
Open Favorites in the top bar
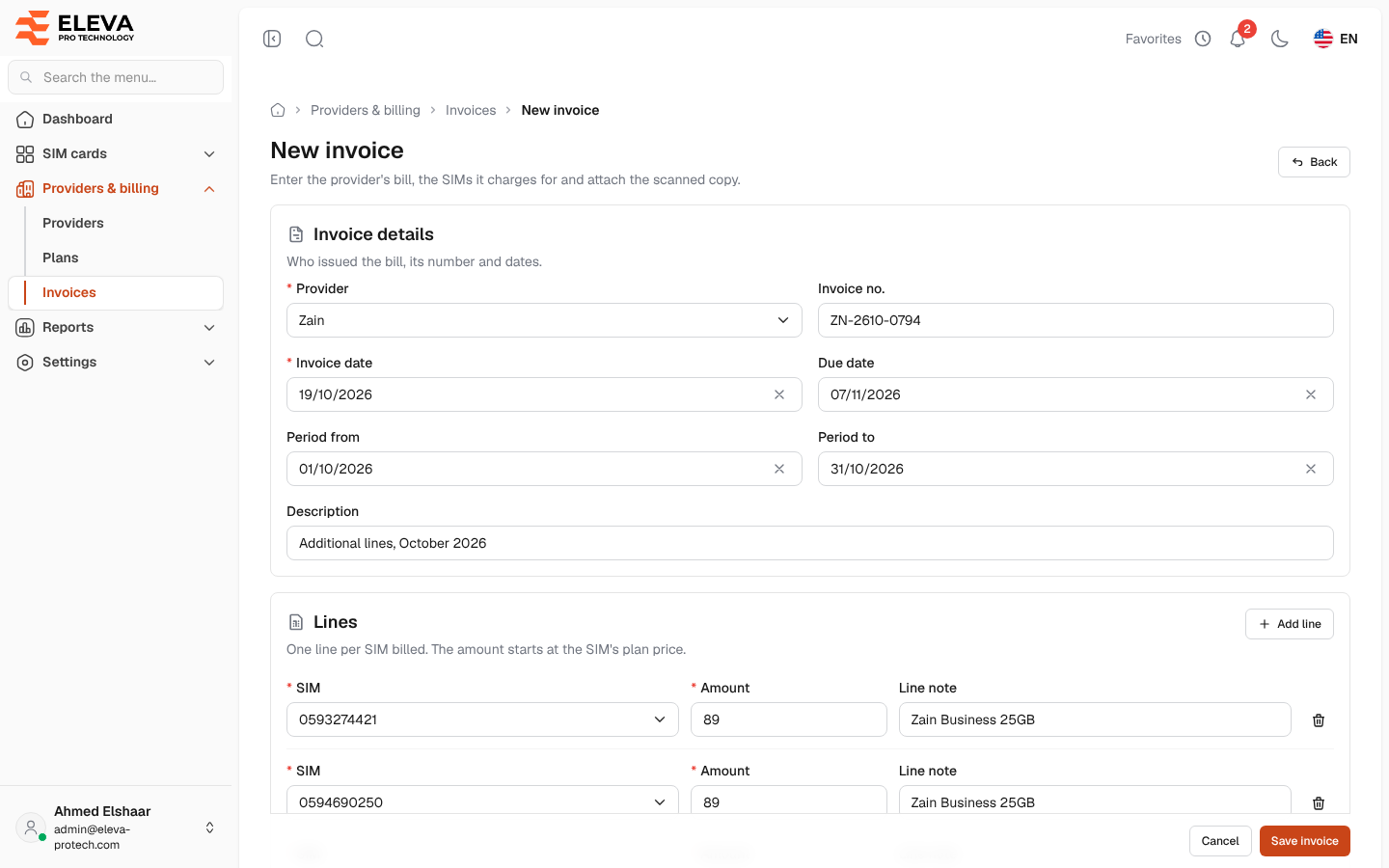click(x=1153, y=39)
